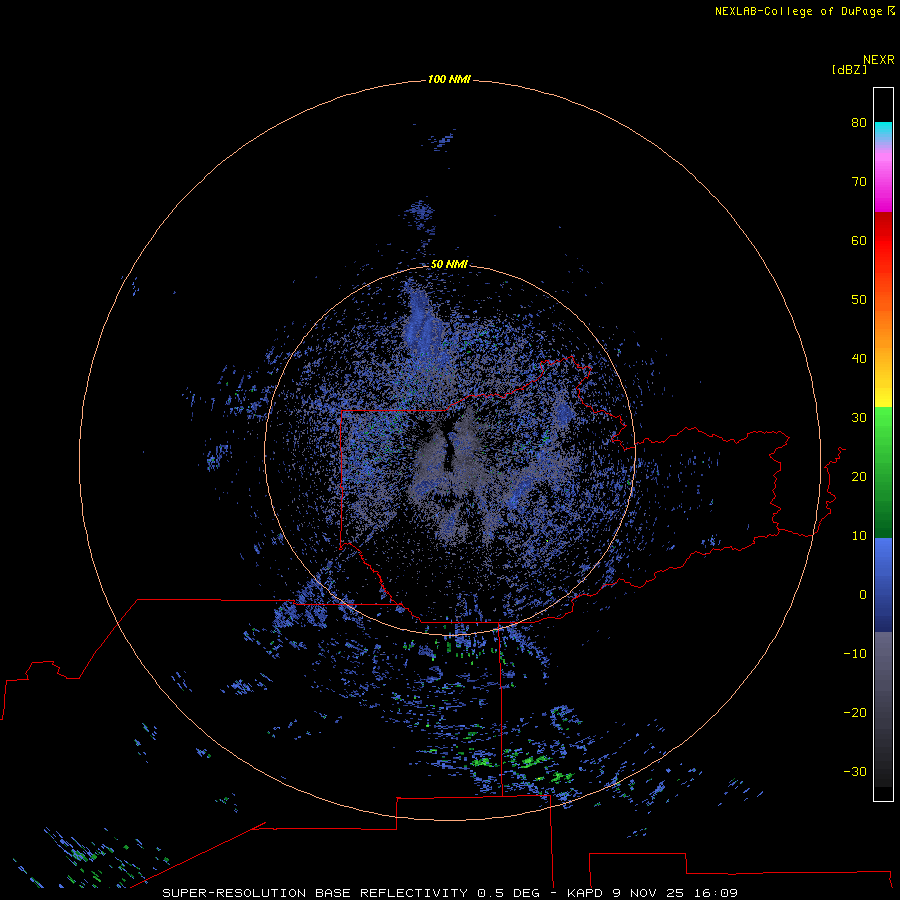Click the 20 value on dBZ scale
Viewport: 900px width, 900px height.
pos(859,476)
